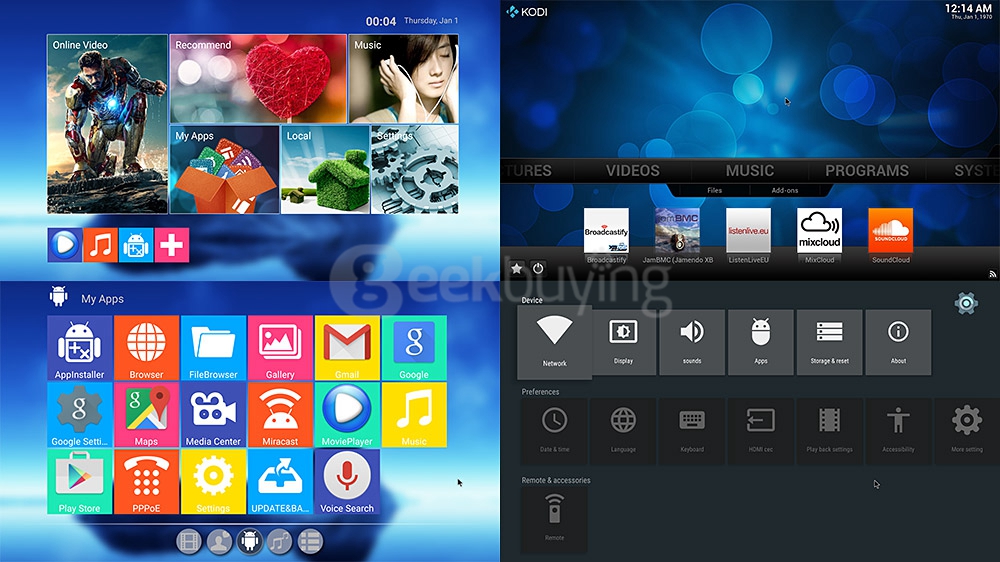The height and width of the screenshot is (562, 1000).
Task: Open UPDATE&BACKUP app
Action: pos(281,482)
